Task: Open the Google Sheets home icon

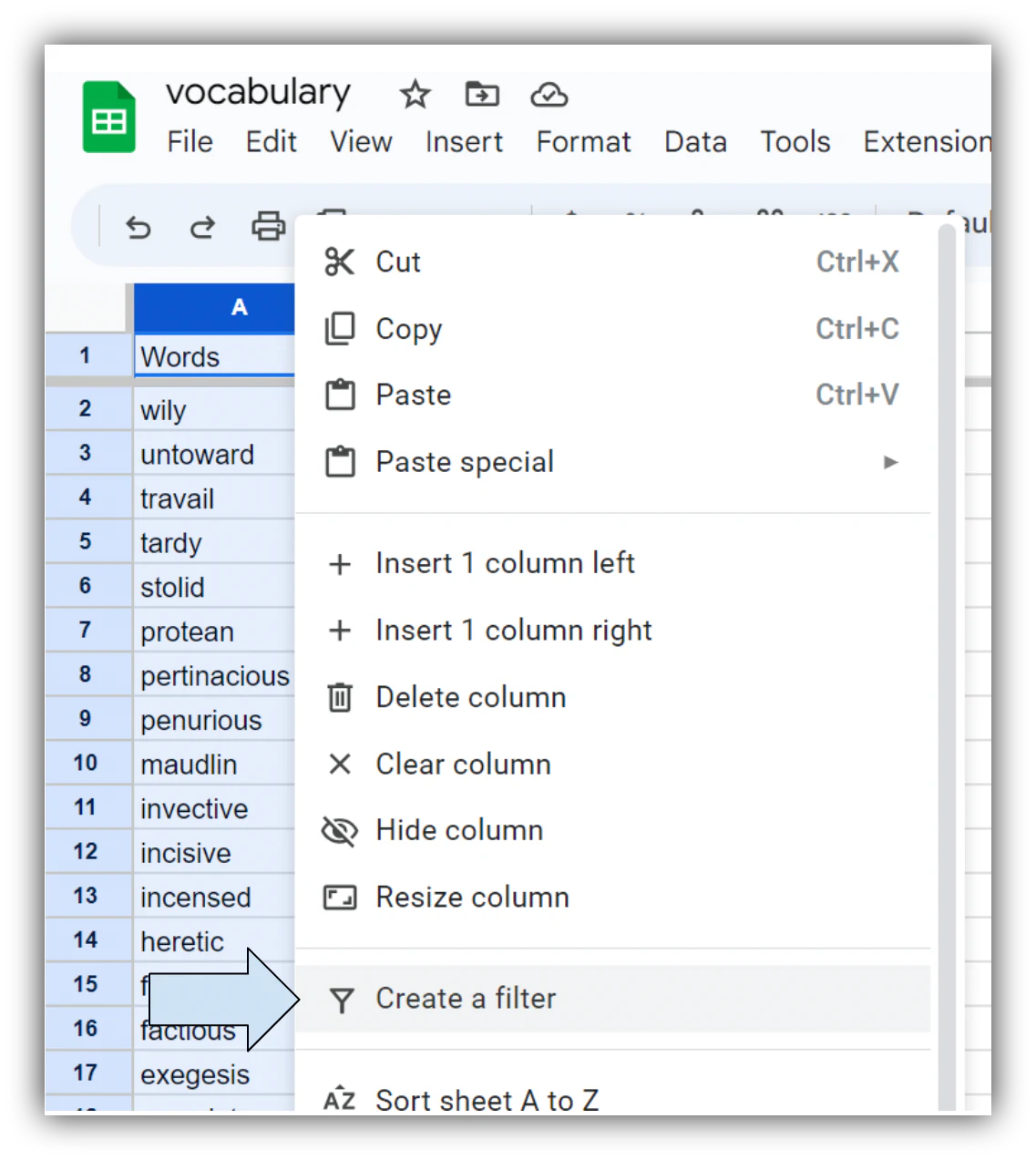Action: click(109, 118)
